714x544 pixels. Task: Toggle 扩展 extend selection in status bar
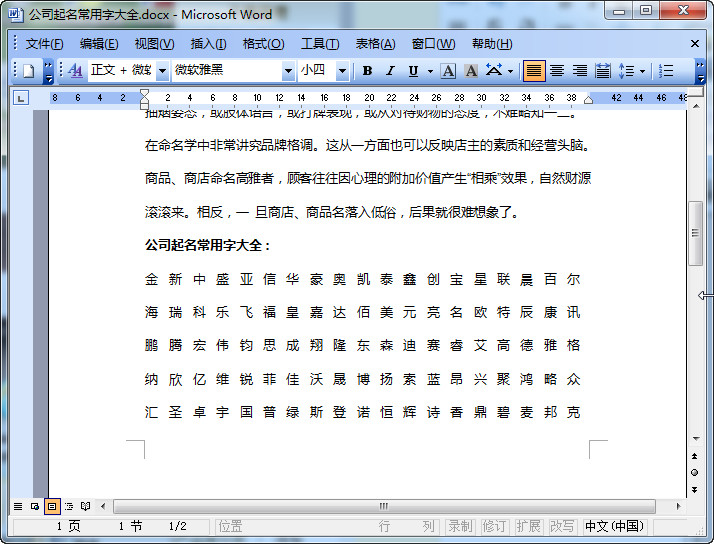[x=528, y=527]
